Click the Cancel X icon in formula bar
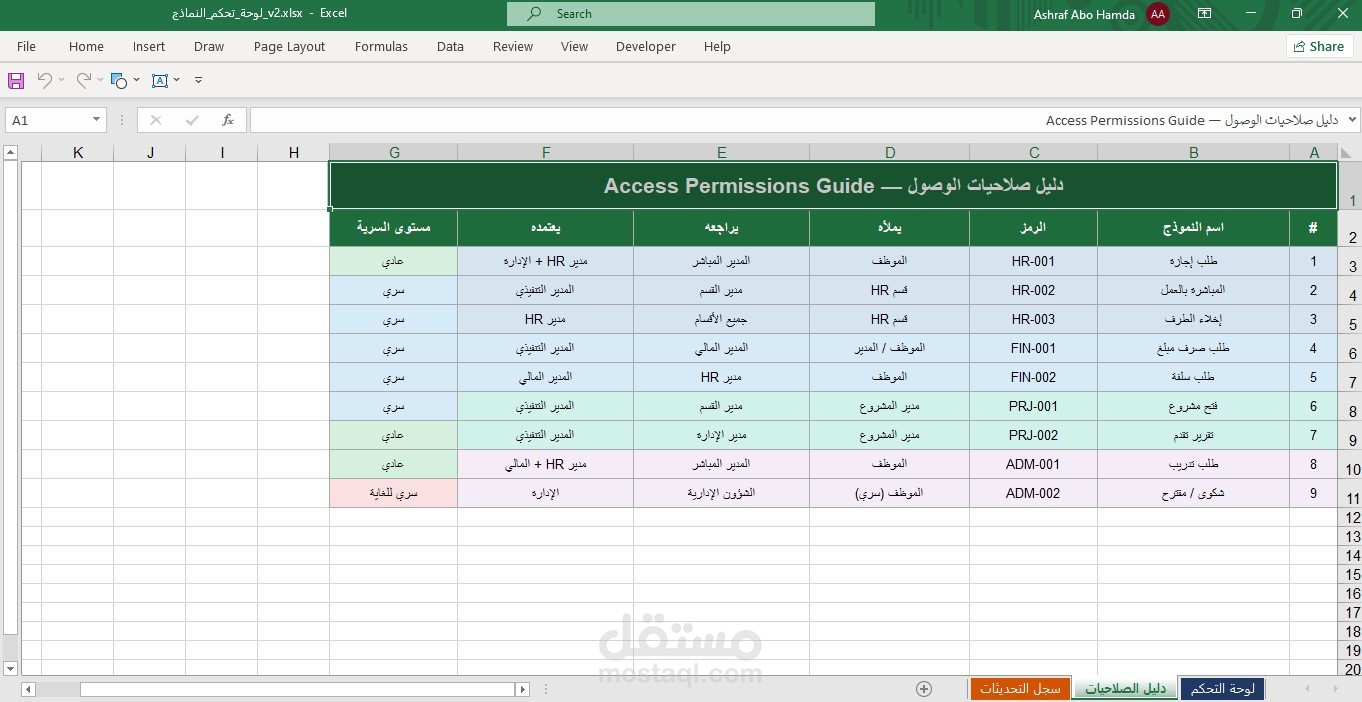1362x702 pixels. (155, 120)
